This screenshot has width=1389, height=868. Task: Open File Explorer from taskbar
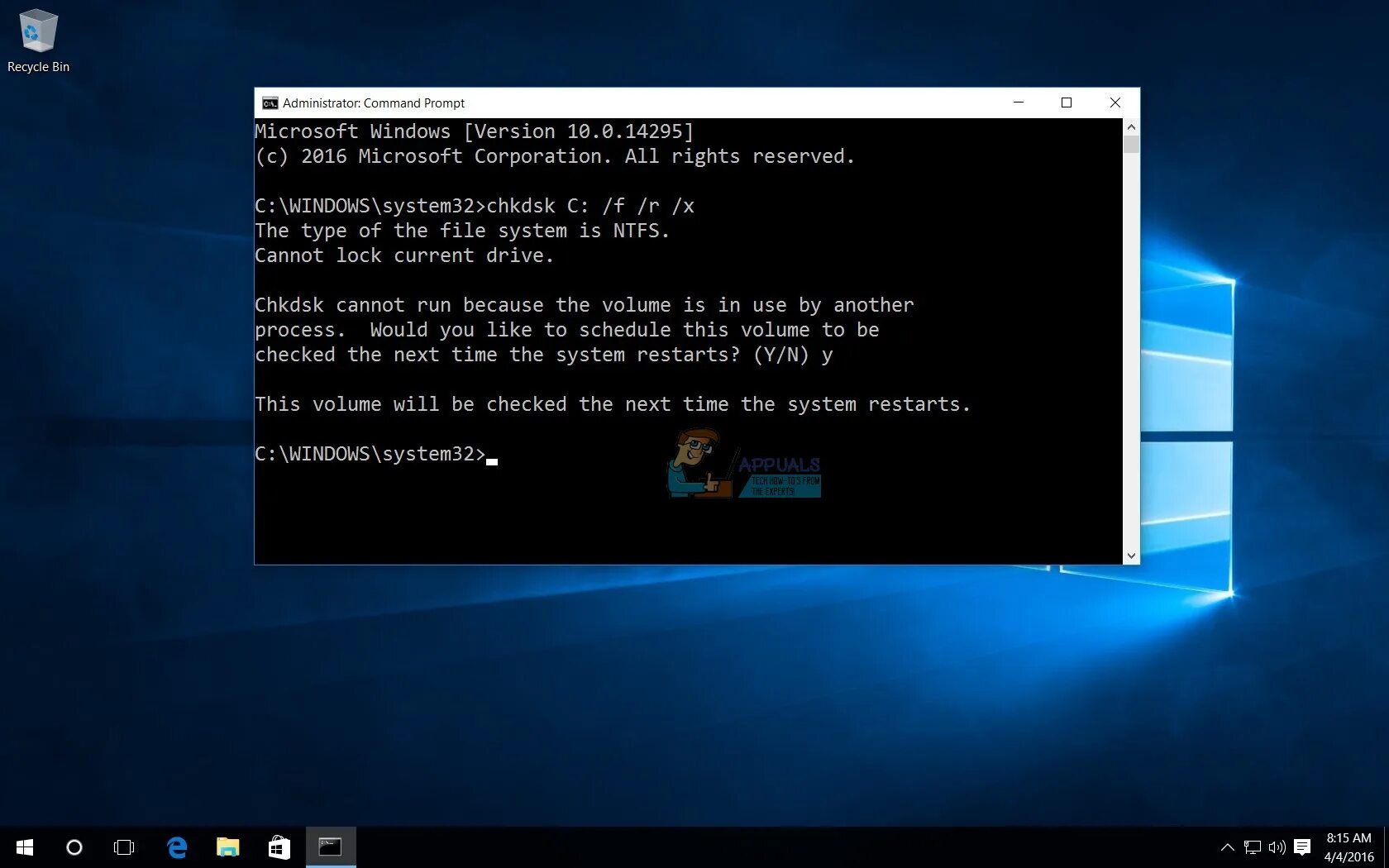[x=227, y=847]
